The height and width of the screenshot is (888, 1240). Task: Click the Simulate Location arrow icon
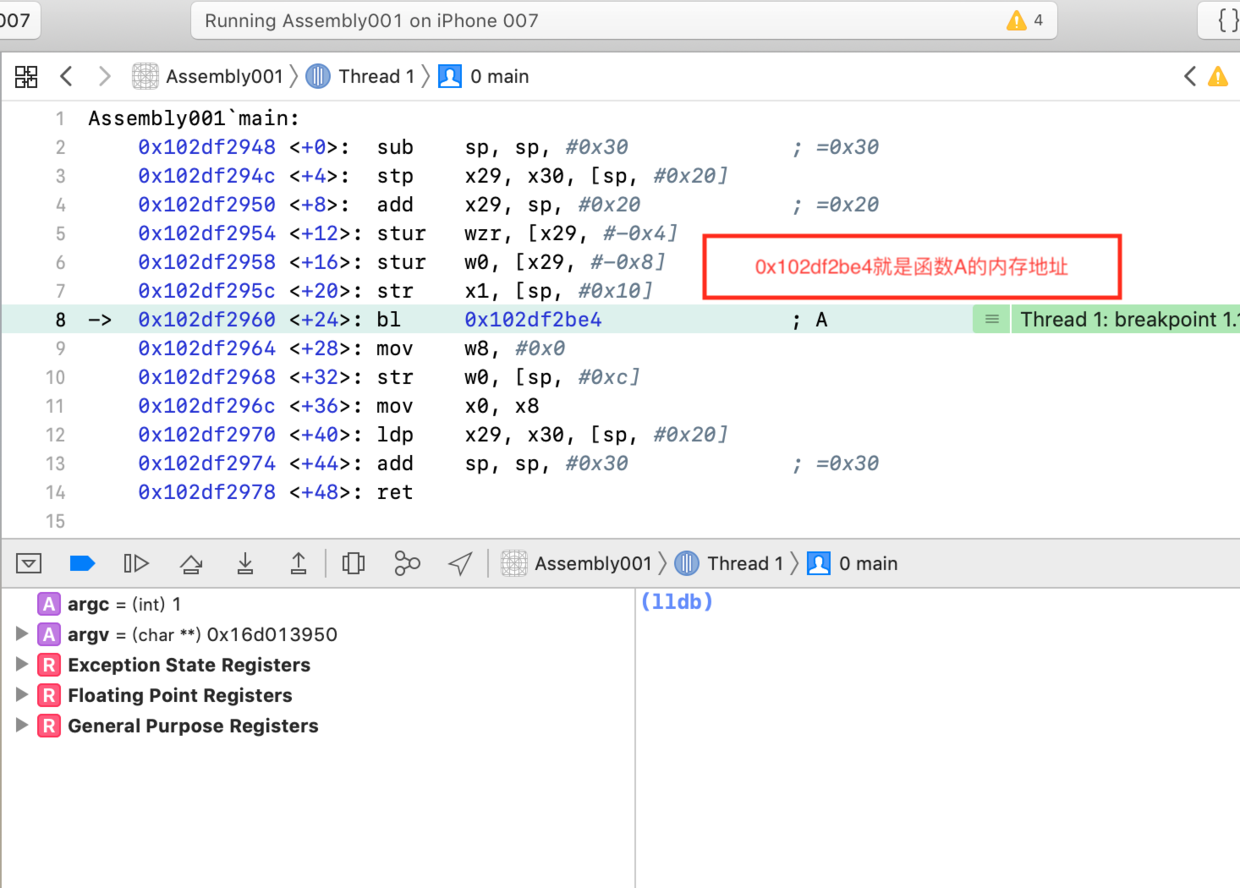click(460, 564)
